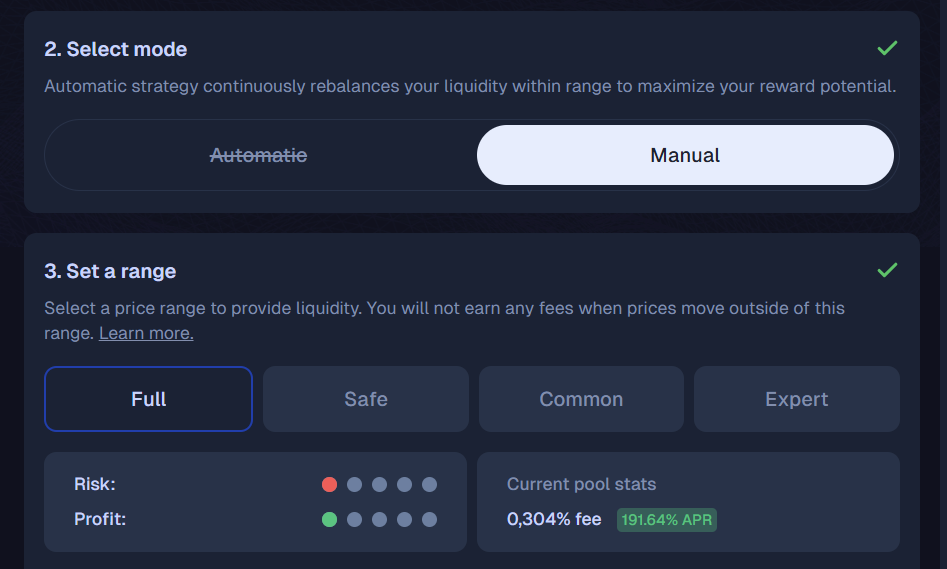Viewport: 947px width, 569px height.
Task: Click the red first Risk indicator dot
Action: pos(329,484)
